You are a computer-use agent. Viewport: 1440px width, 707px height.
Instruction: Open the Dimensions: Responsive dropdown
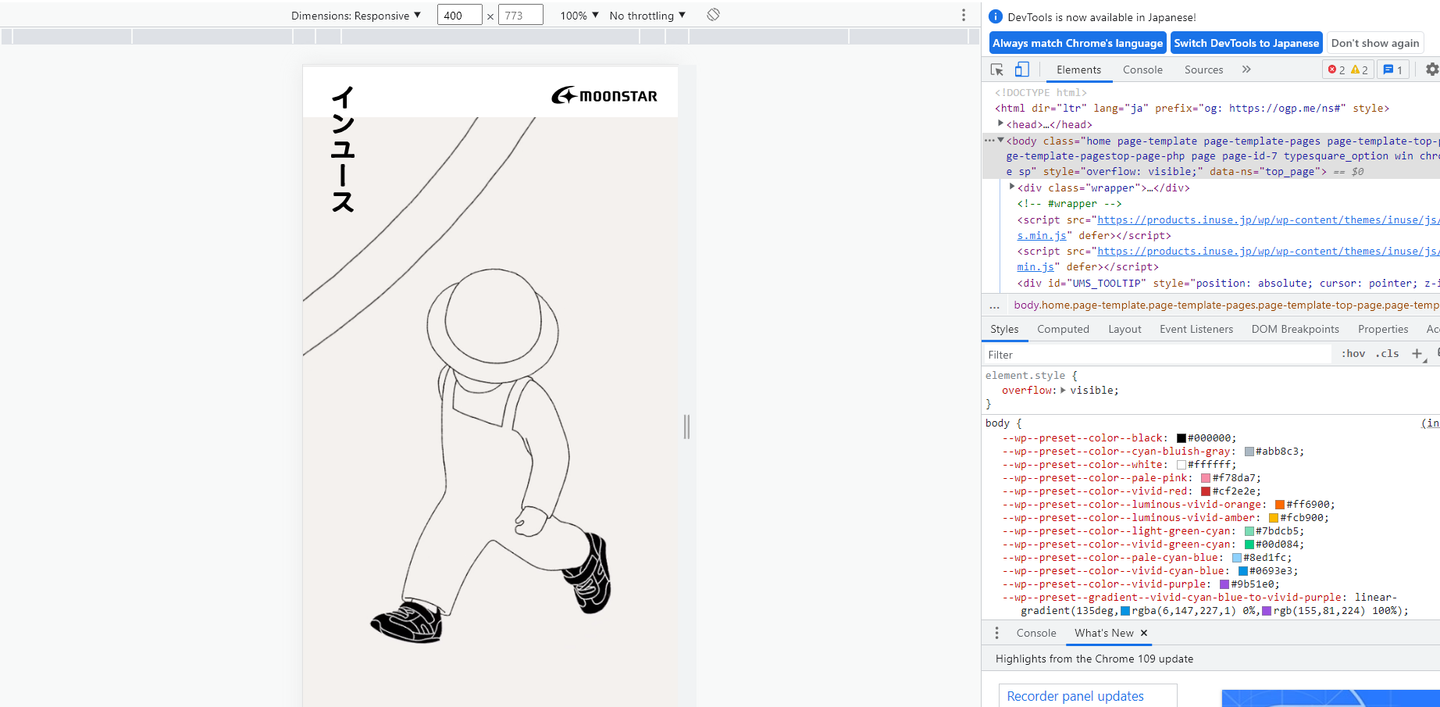tap(356, 15)
